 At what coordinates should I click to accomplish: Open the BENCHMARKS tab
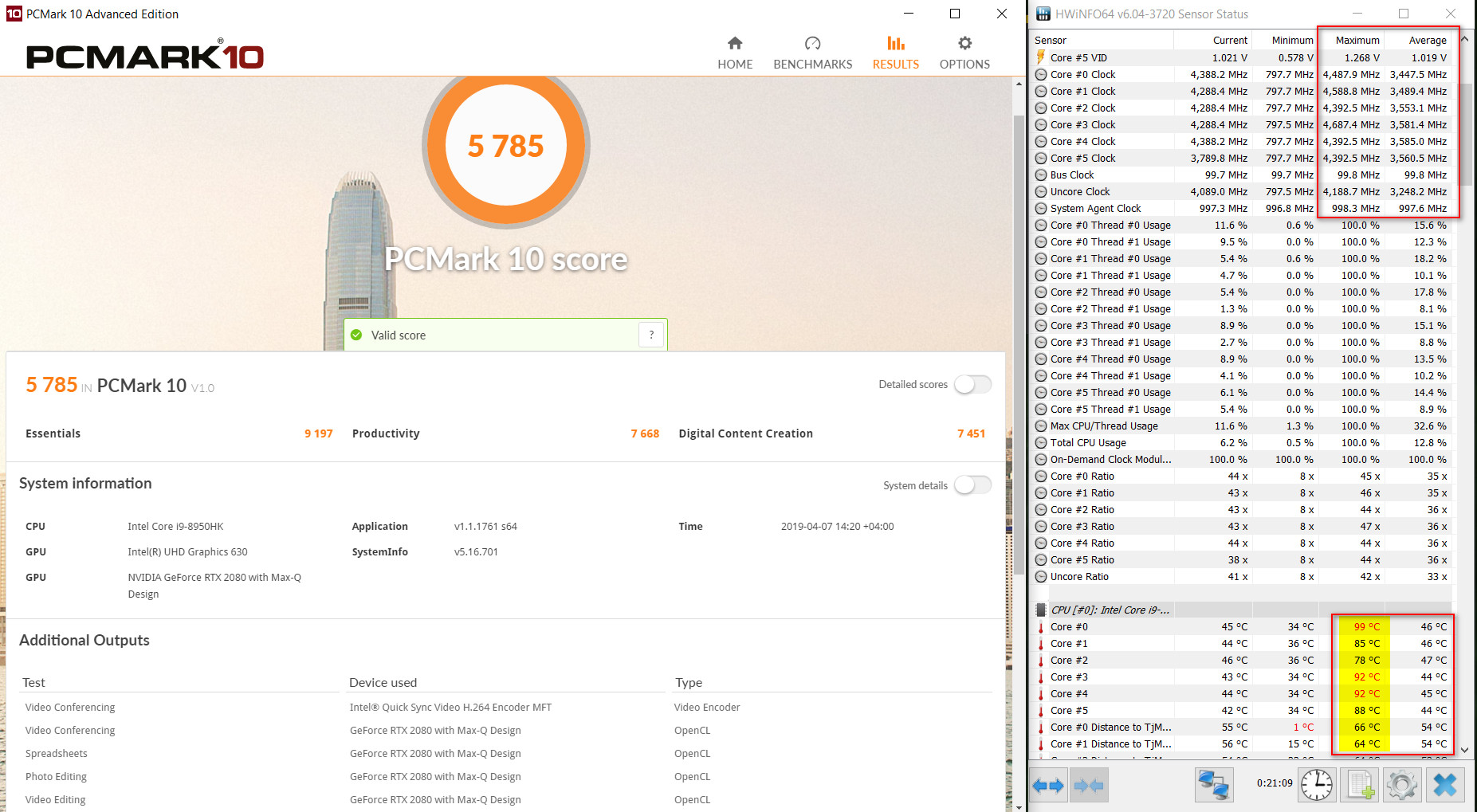point(812,53)
